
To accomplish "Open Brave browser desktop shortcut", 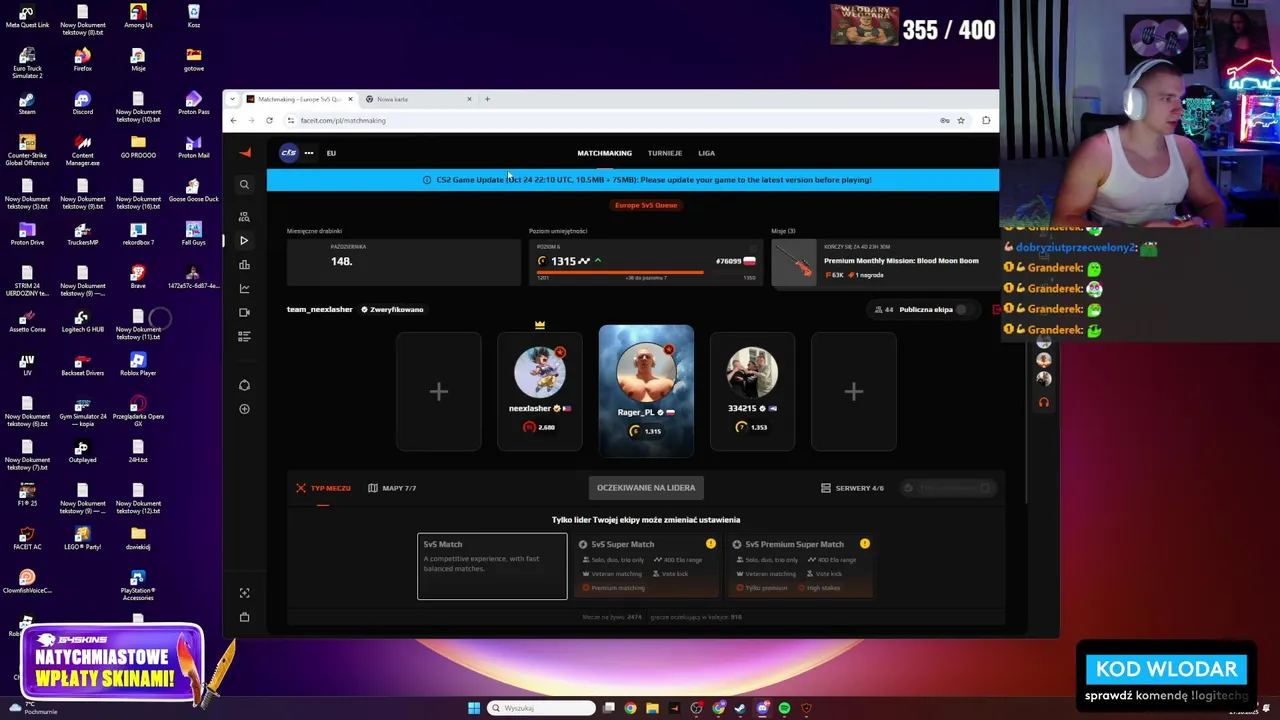I will [x=138, y=277].
